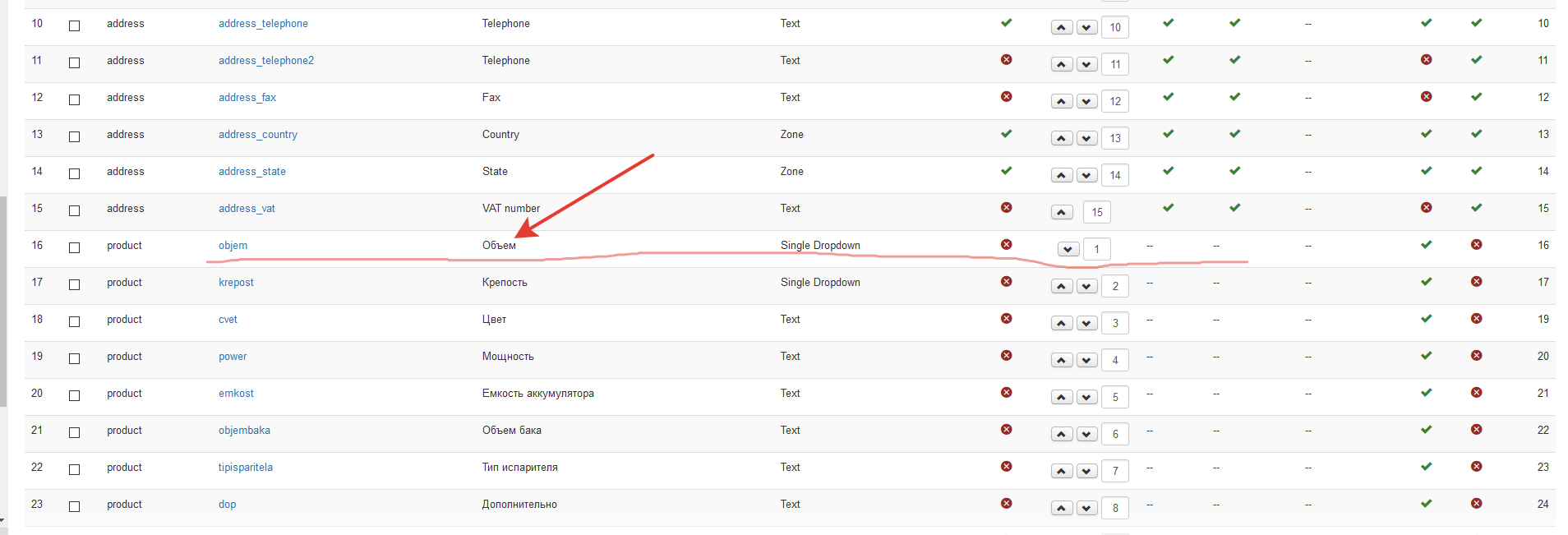
Task: Move address_telephone field up in ordering
Action: (1062, 27)
